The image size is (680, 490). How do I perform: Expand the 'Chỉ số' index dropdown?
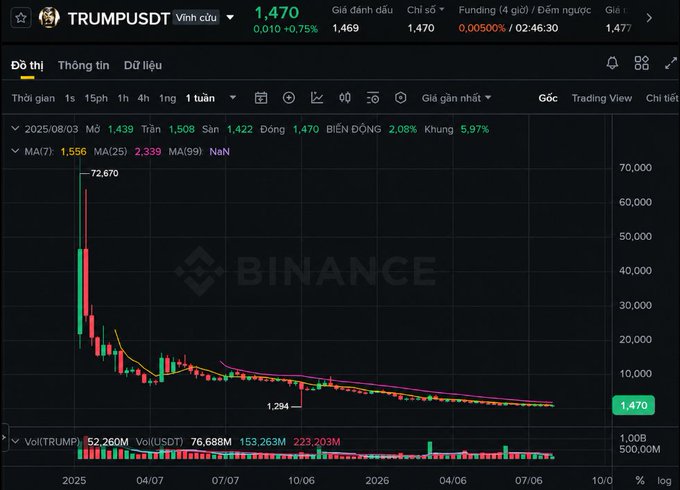(425, 10)
